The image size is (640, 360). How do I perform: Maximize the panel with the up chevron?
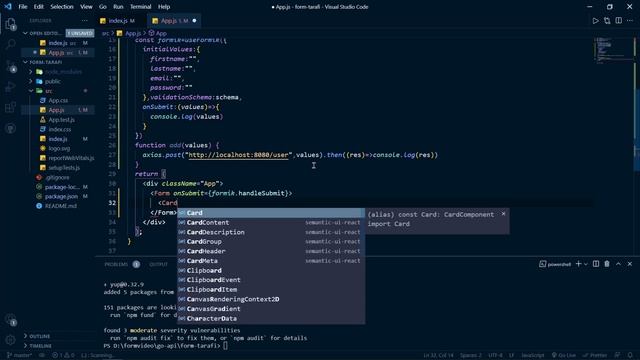point(618,264)
